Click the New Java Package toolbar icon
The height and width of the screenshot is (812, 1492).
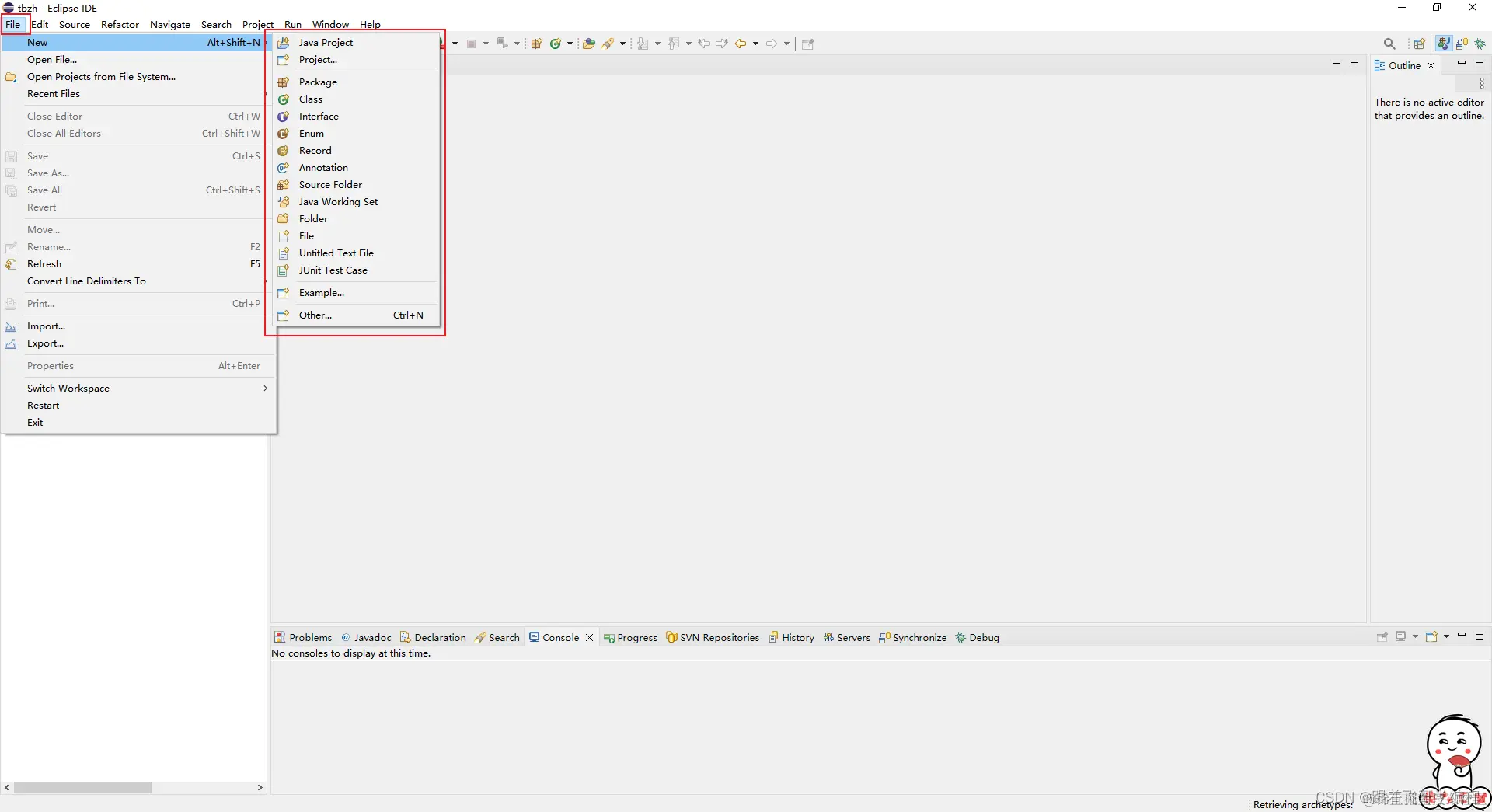pos(536,44)
